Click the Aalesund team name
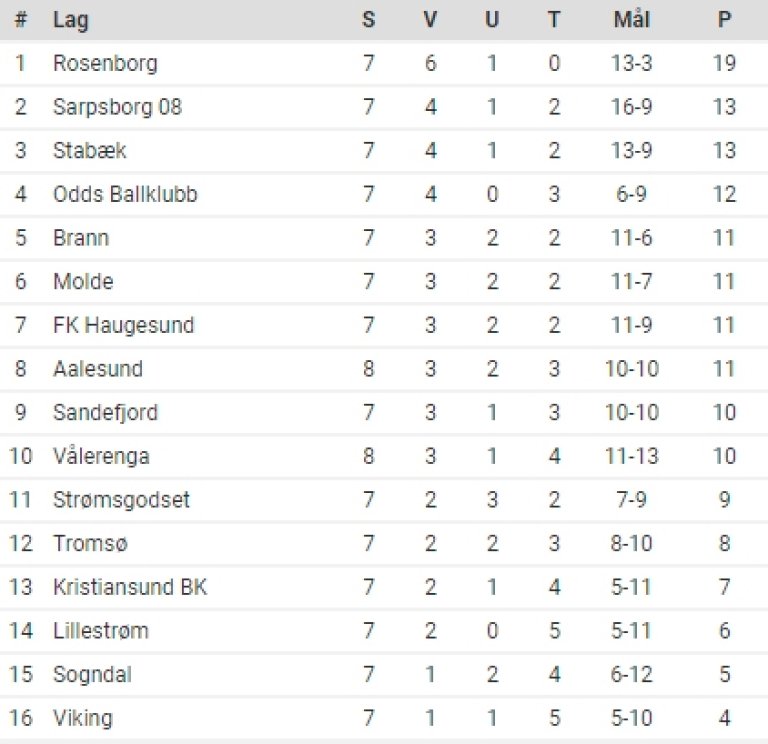 [98, 369]
